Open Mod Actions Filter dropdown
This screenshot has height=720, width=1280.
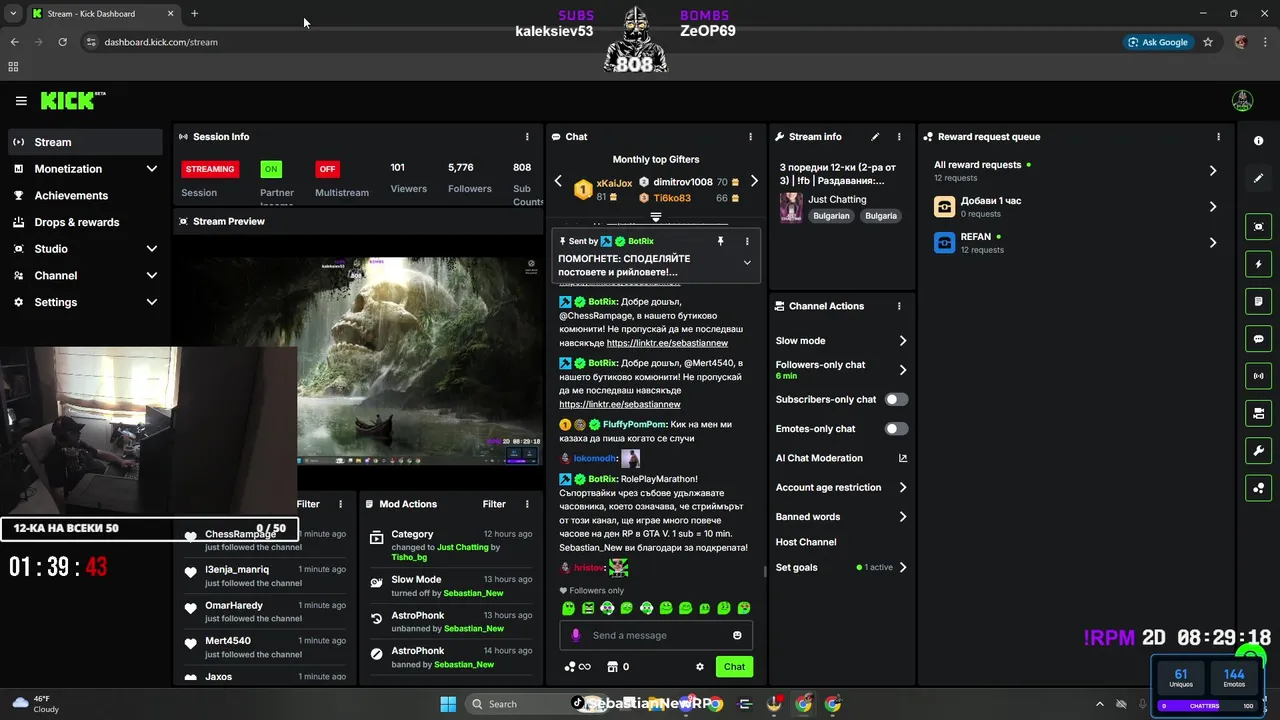click(x=494, y=504)
